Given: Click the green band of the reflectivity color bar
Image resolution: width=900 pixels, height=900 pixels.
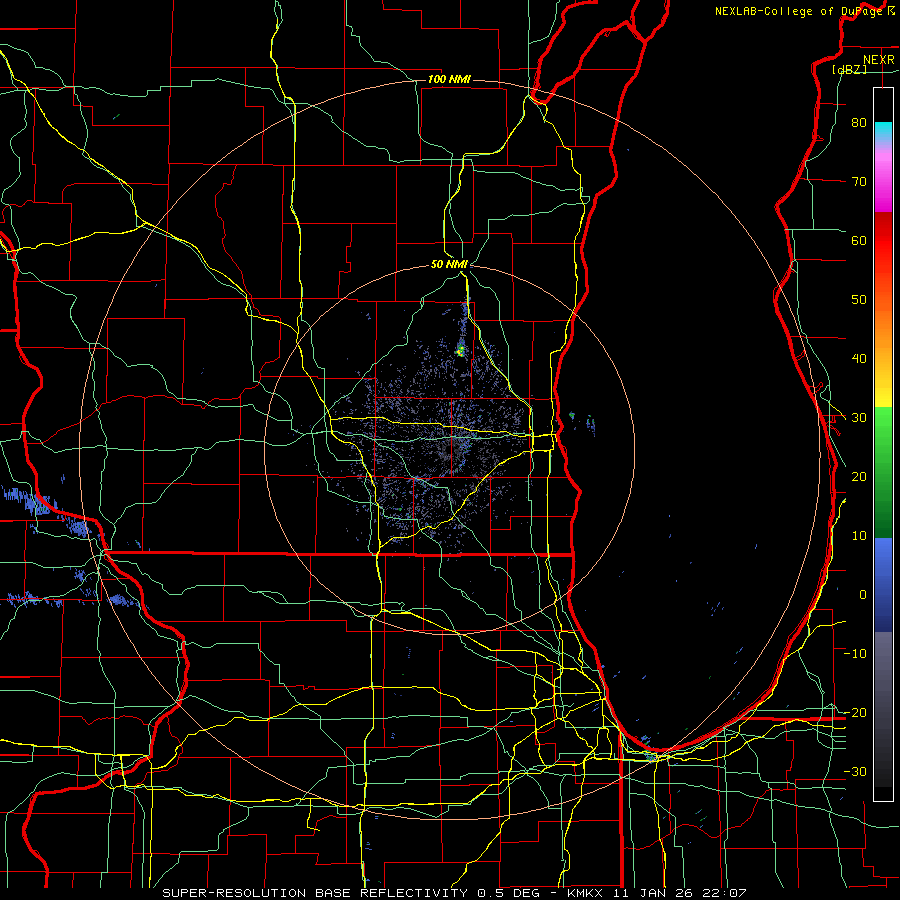Looking at the screenshot, I should 883,472.
